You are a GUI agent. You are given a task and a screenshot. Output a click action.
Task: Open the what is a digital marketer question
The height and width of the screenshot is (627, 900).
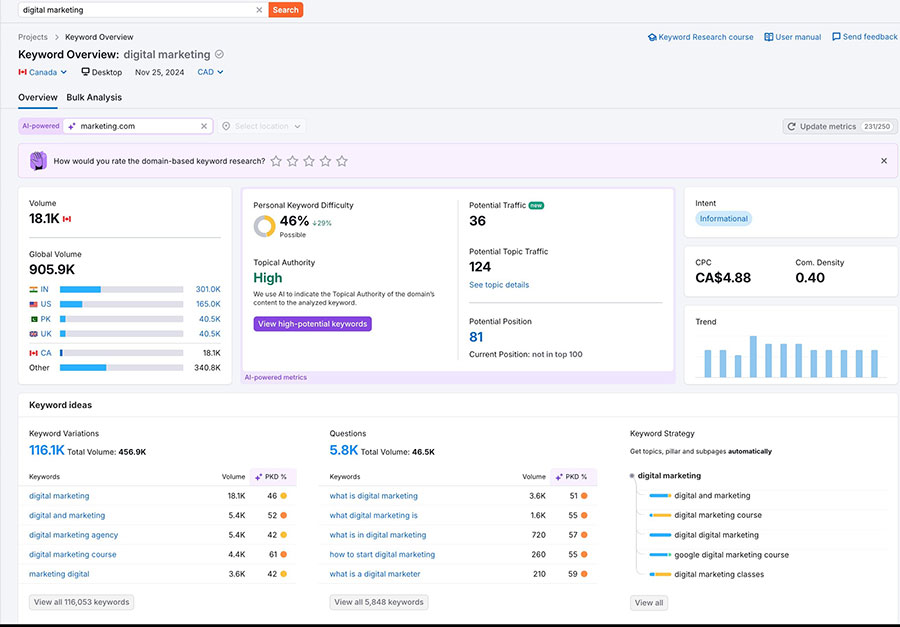pyautogui.click(x=375, y=574)
